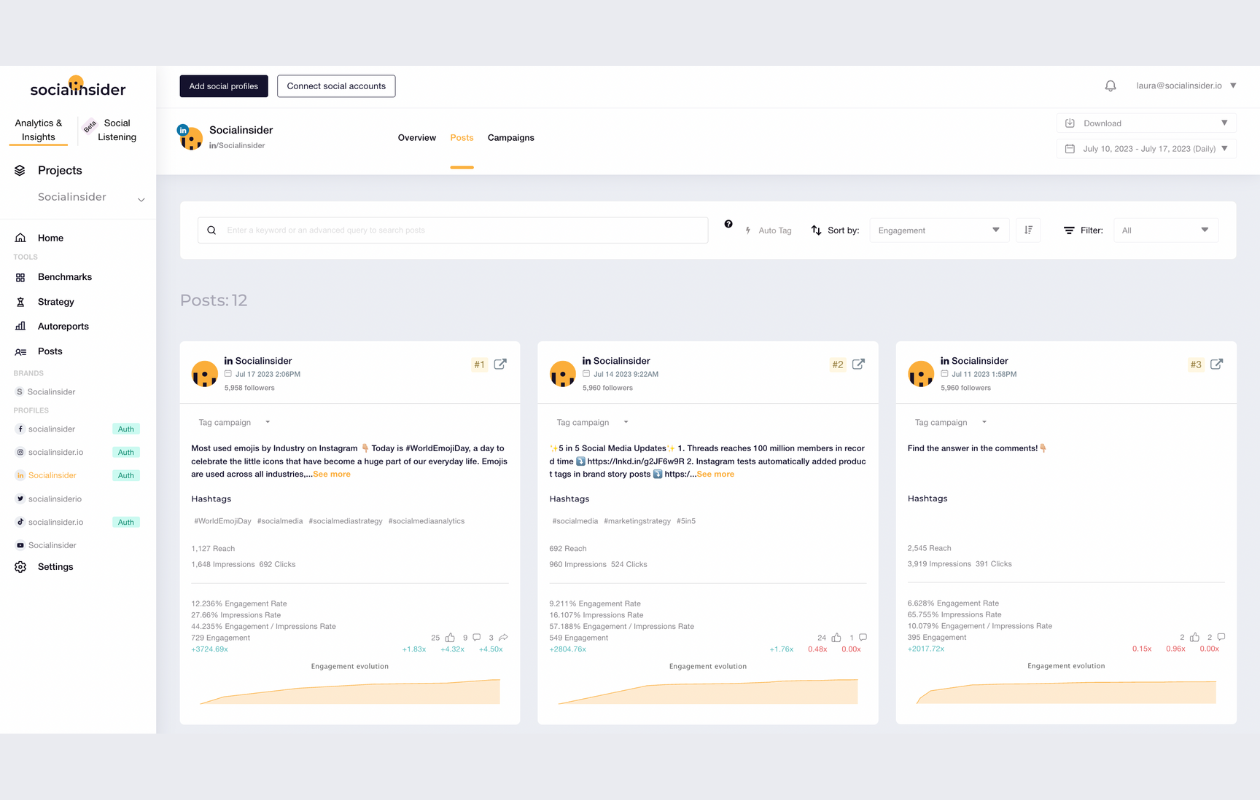Switch to the Campaigns tab

pyautogui.click(x=511, y=138)
